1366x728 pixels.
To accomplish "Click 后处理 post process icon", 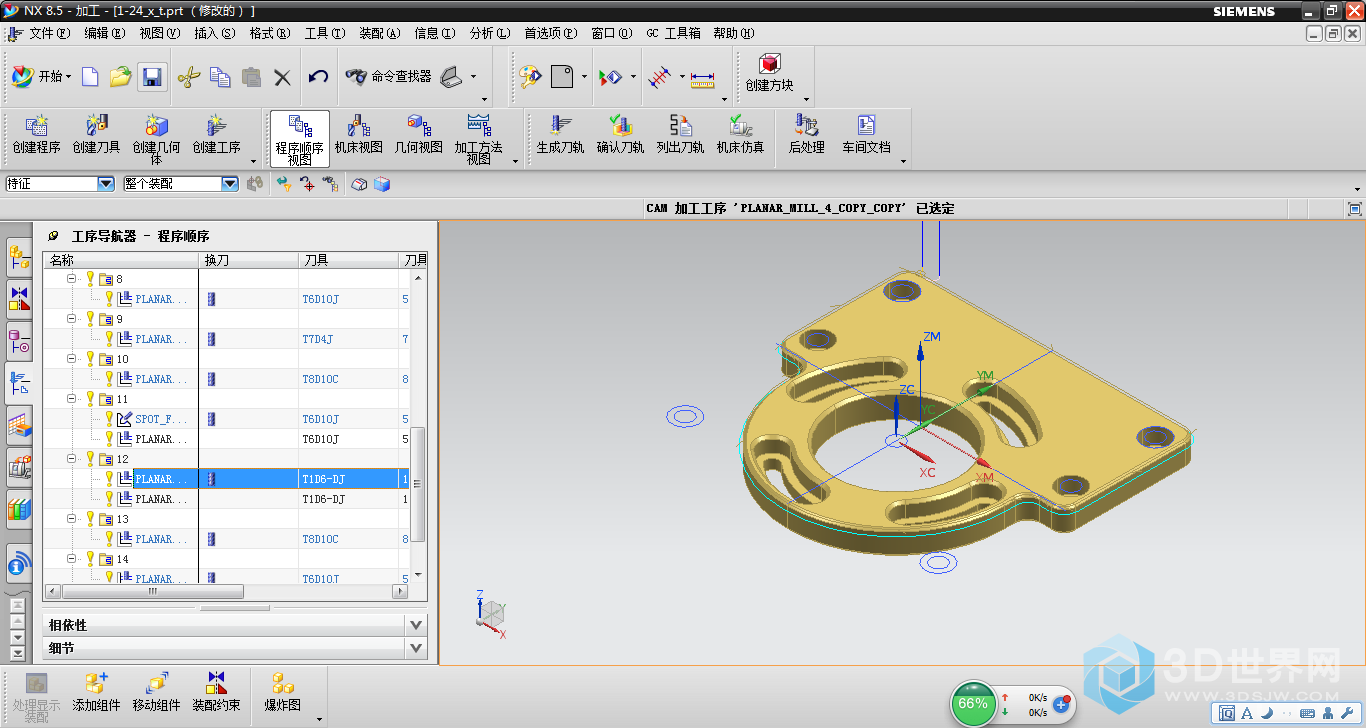I will pyautogui.click(x=807, y=134).
